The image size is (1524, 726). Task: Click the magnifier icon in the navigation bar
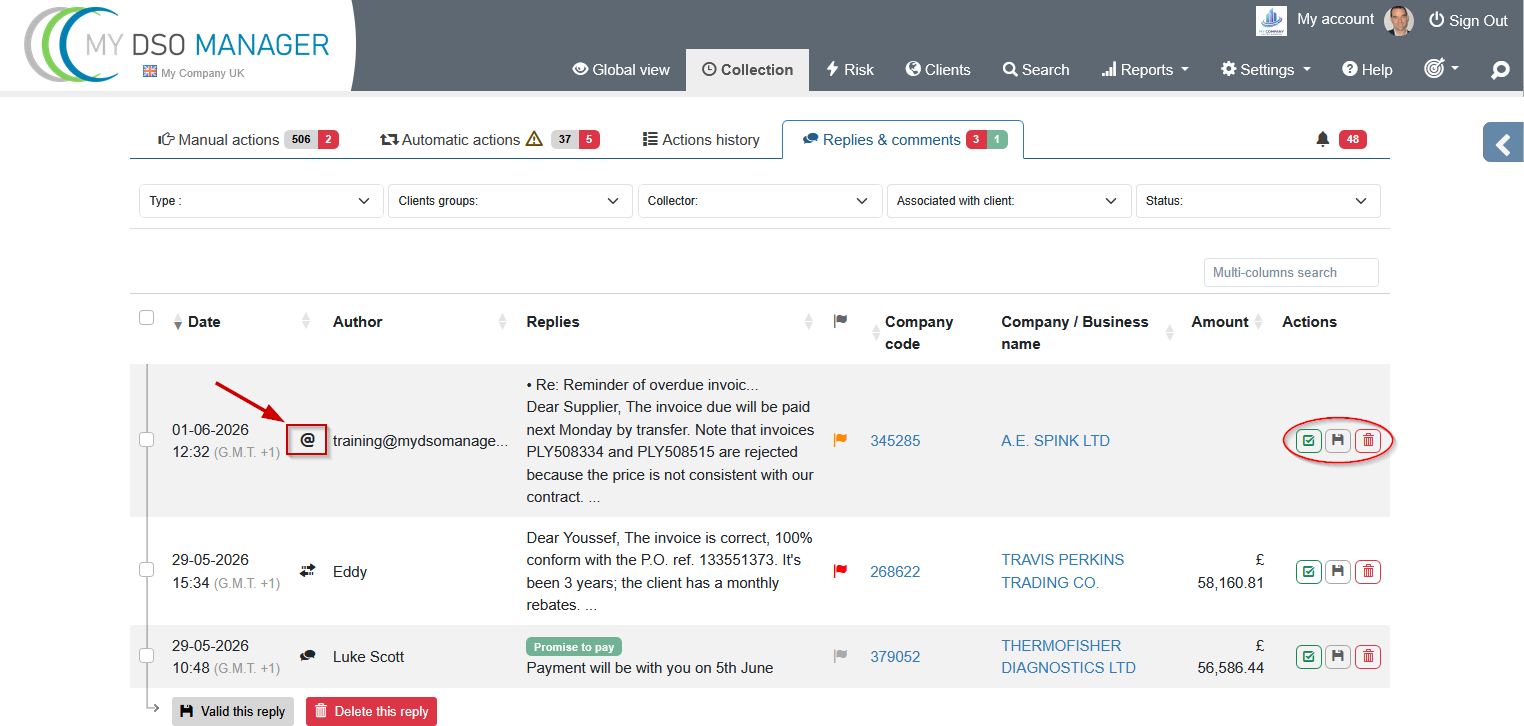tap(1500, 70)
